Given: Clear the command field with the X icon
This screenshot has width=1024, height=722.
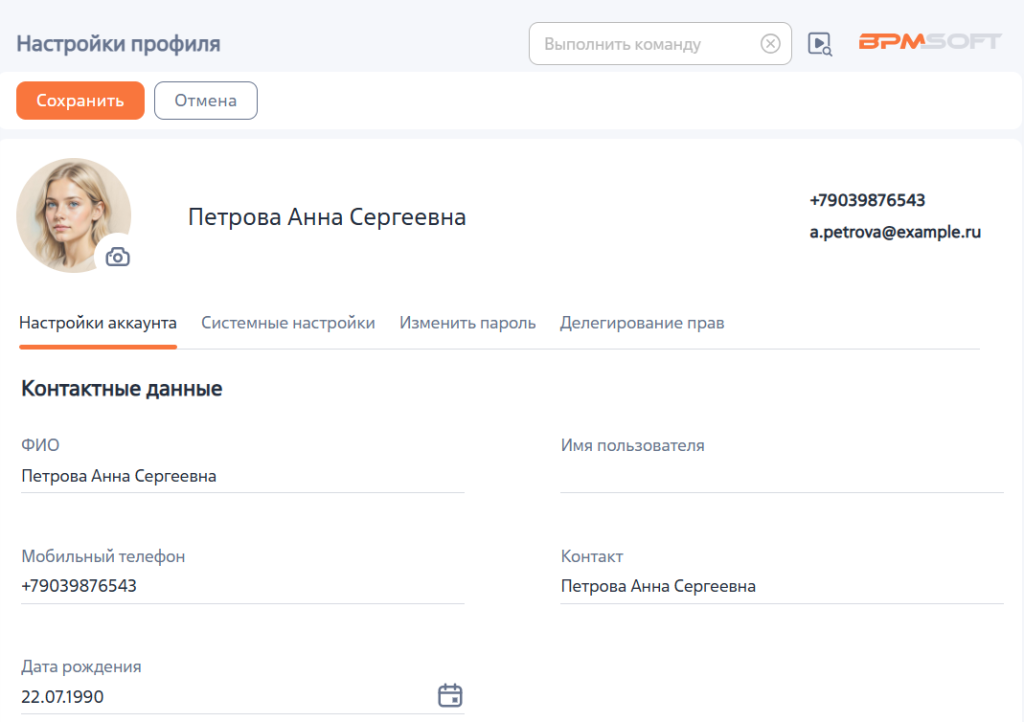Looking at the screenshot, I should click(770, 44).
